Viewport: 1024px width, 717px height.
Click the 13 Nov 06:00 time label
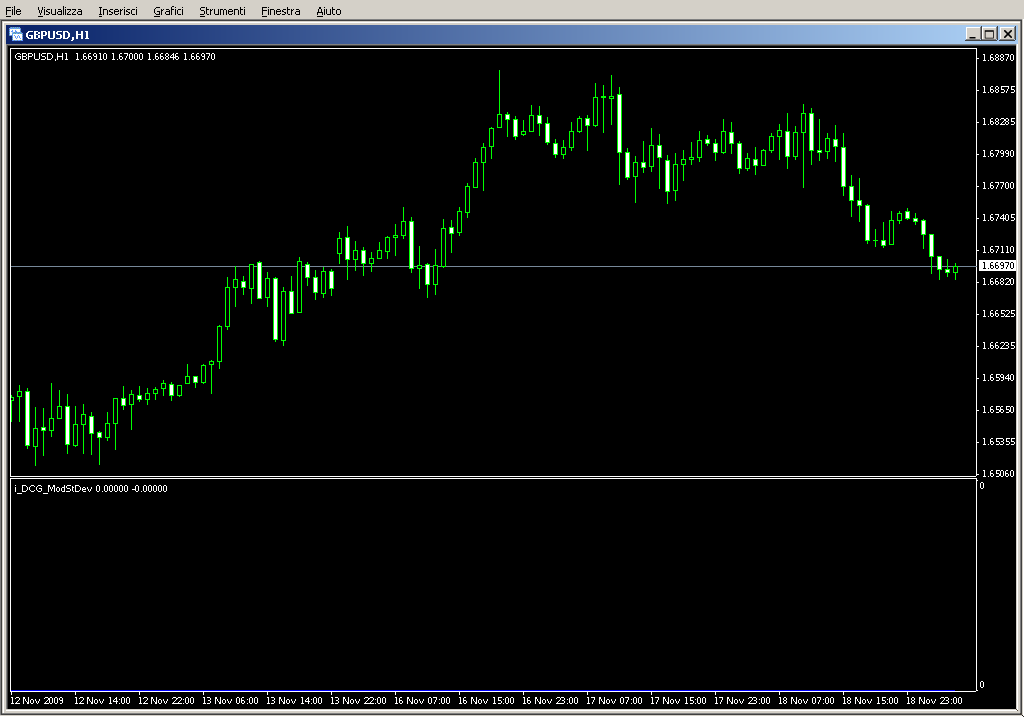231,701
